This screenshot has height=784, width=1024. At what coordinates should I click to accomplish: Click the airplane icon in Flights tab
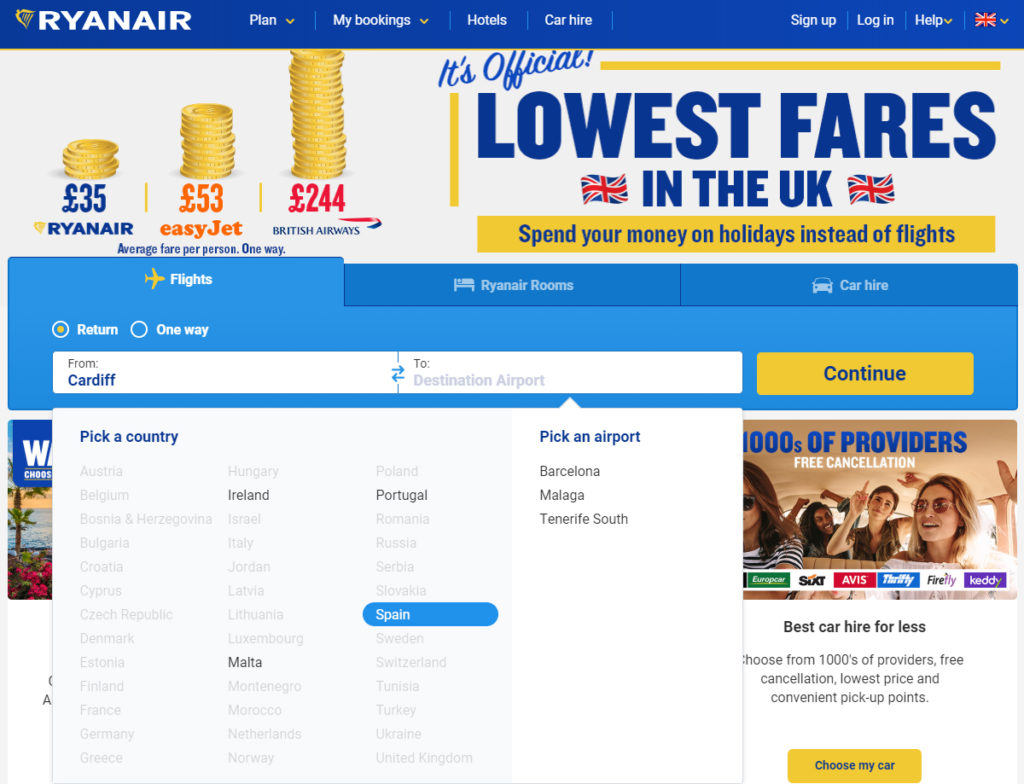pos(154,279)
